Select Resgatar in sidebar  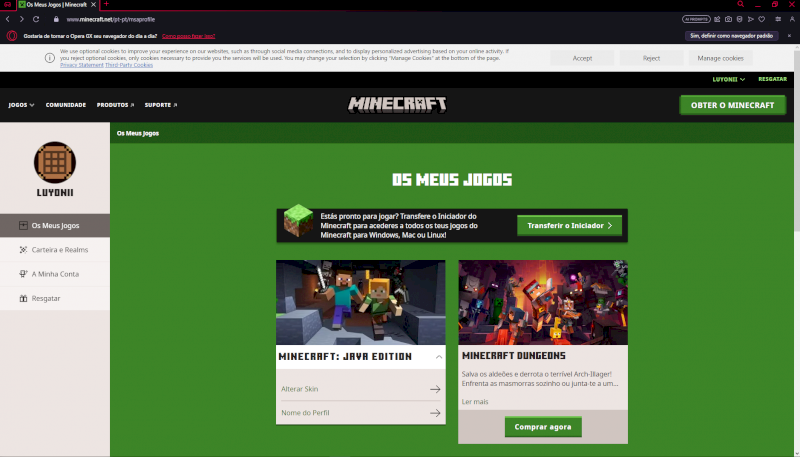55,298
